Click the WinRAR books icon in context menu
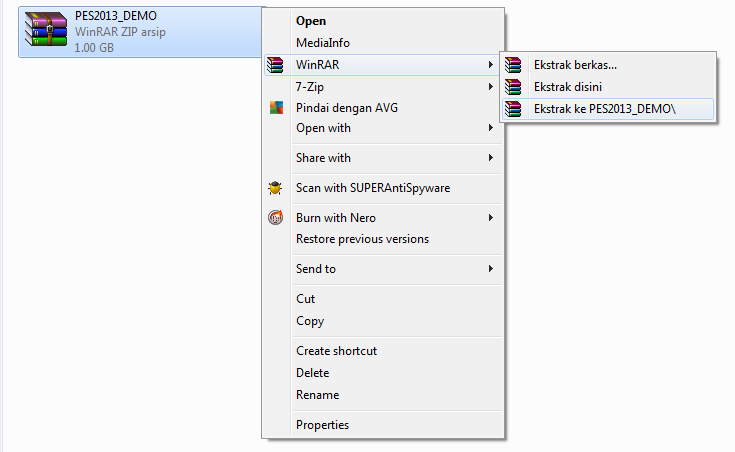735x452 pixels. tap(276, 65)
